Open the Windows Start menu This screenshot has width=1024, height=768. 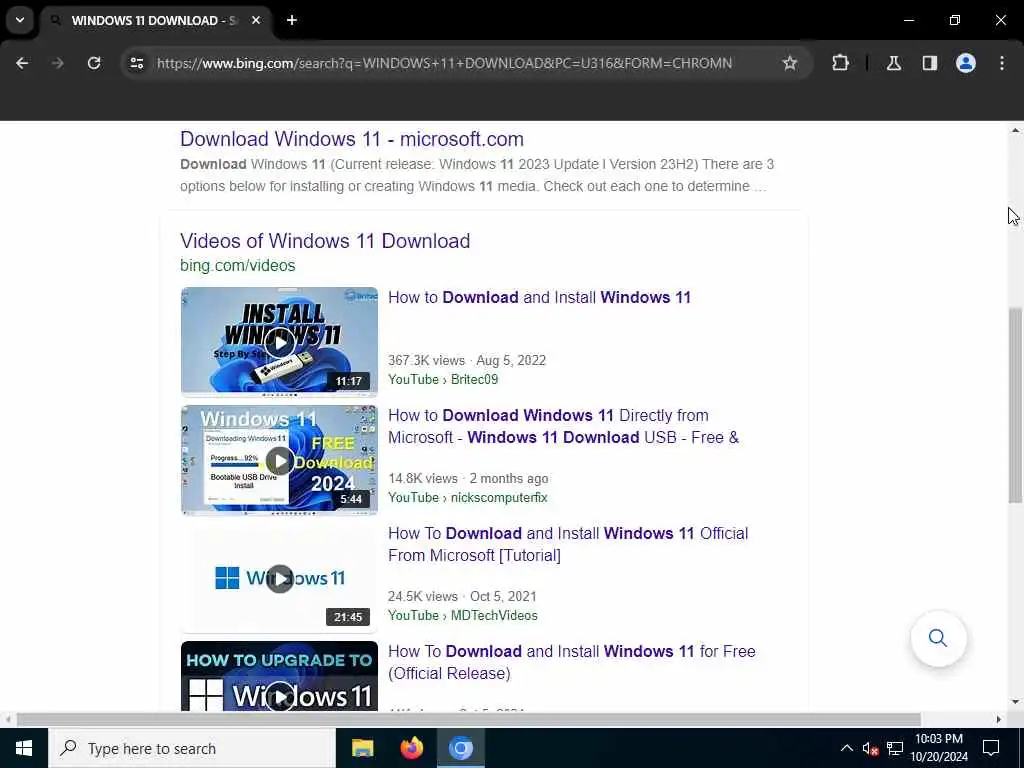coord(24,748)
